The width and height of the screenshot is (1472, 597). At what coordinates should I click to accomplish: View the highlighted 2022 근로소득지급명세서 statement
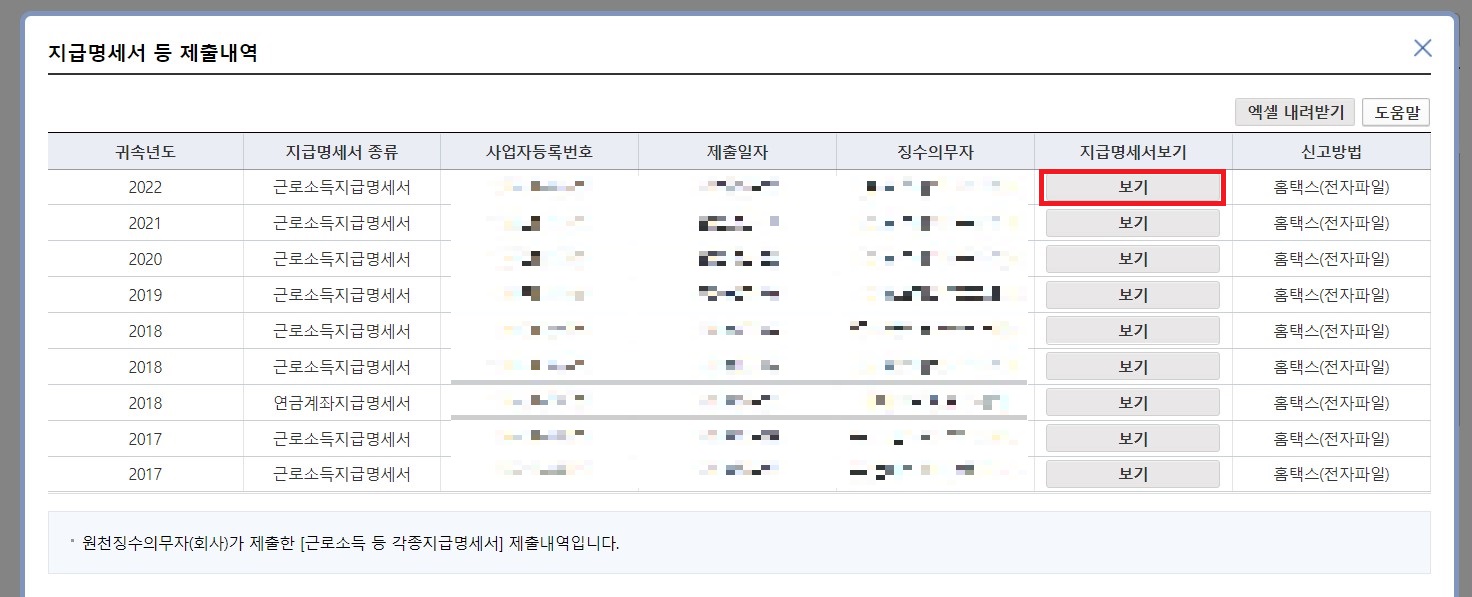point(1131,186)
